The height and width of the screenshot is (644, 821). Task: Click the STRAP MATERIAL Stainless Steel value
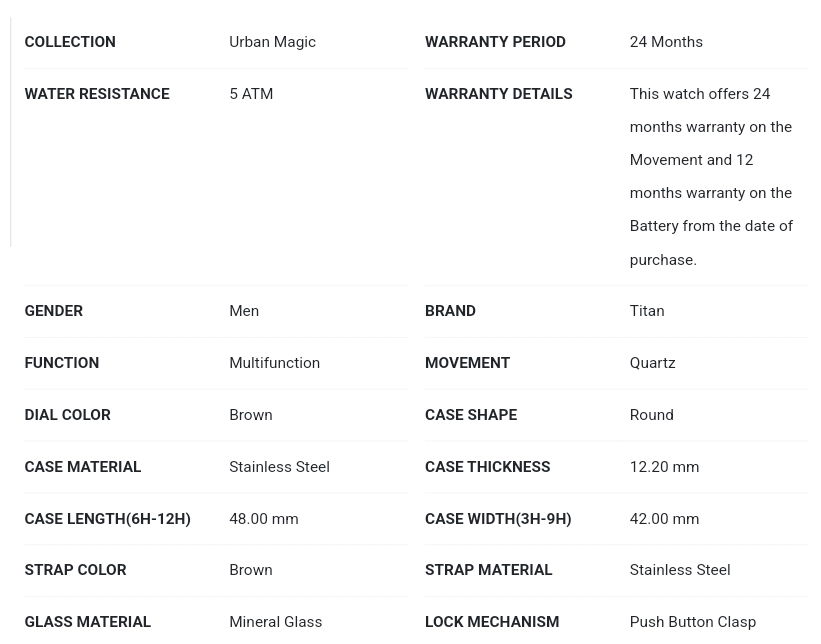tap(680, 570)
